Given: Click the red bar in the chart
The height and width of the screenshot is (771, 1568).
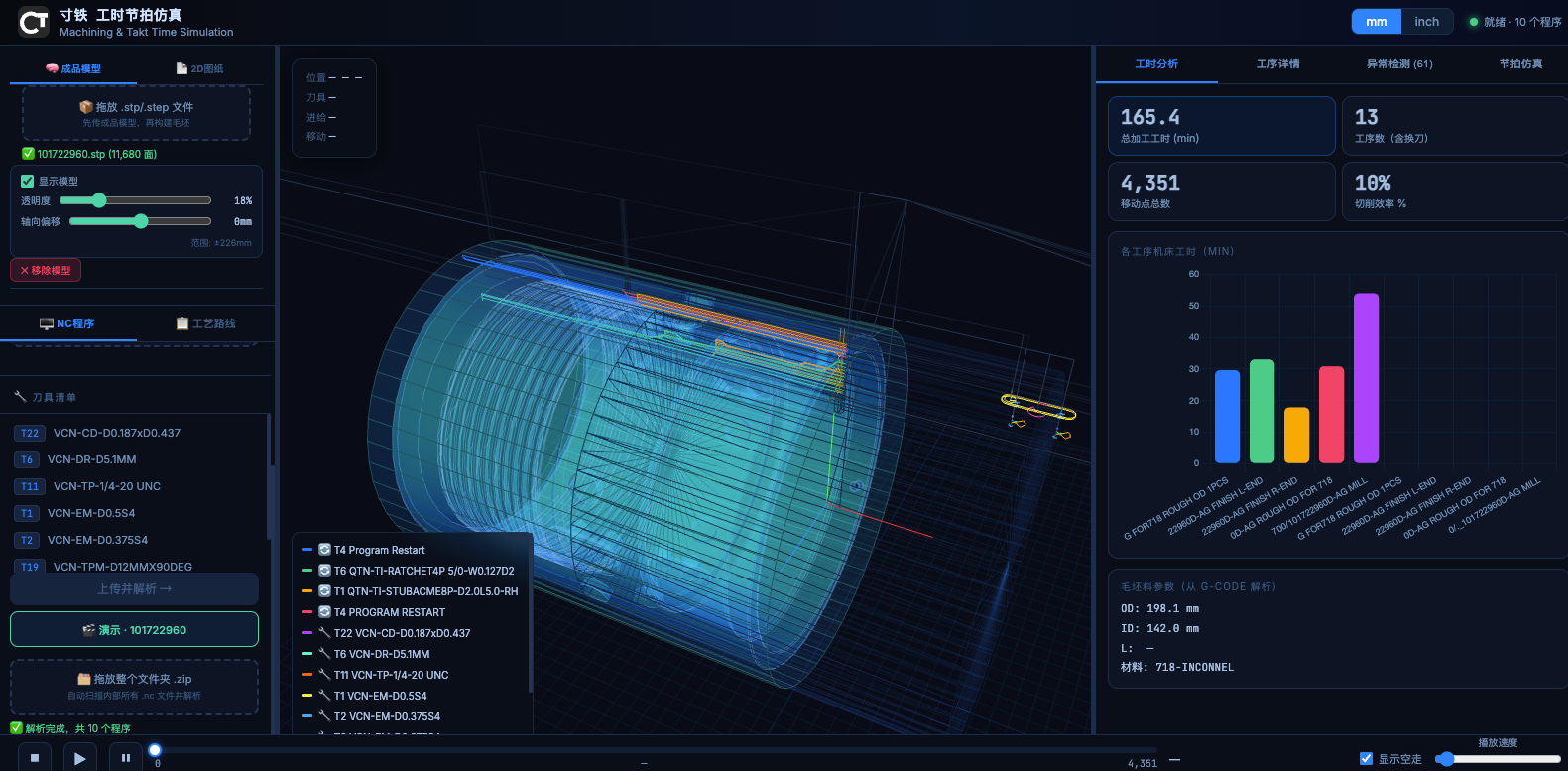Looking at the screenshot, I should (x=1331, y=415).
